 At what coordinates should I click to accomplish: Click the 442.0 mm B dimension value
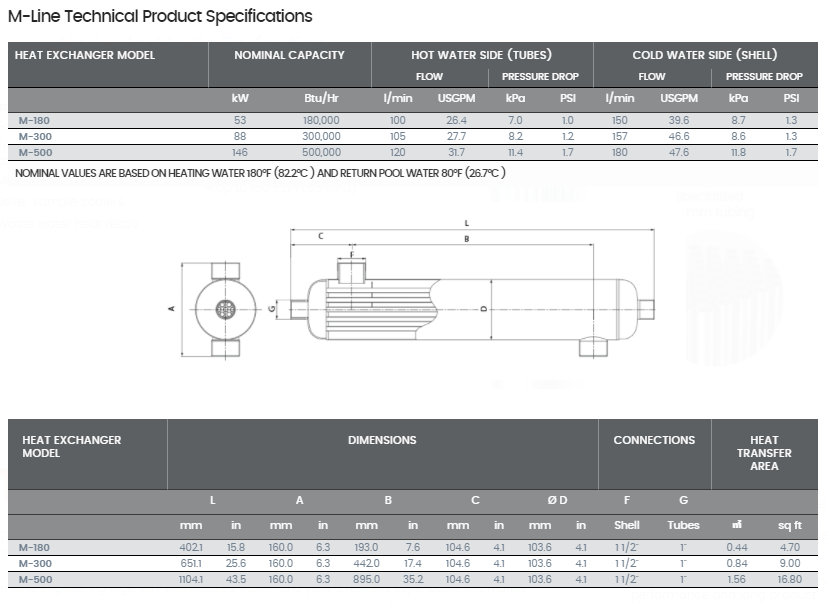pyautogui.click(x=366, y=563)
